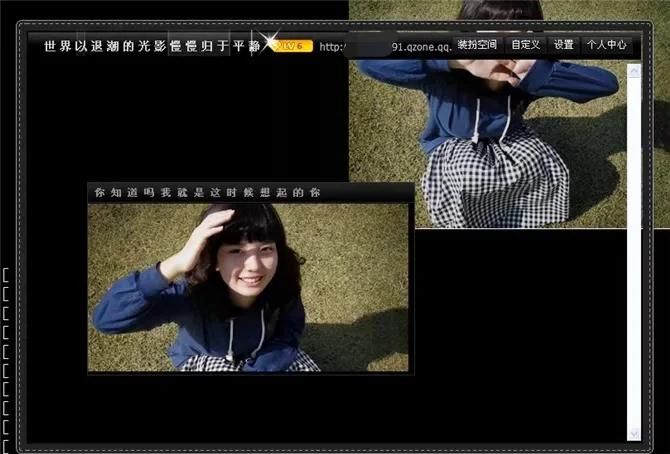The image size is (670, 454).
Task: Click the white vertical scrollbar track
Action: coord(634,252)
